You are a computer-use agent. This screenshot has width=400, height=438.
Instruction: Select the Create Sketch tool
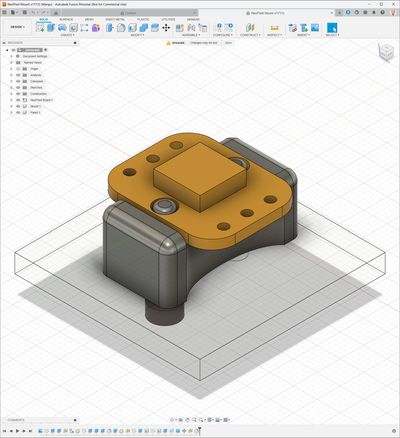40,28
